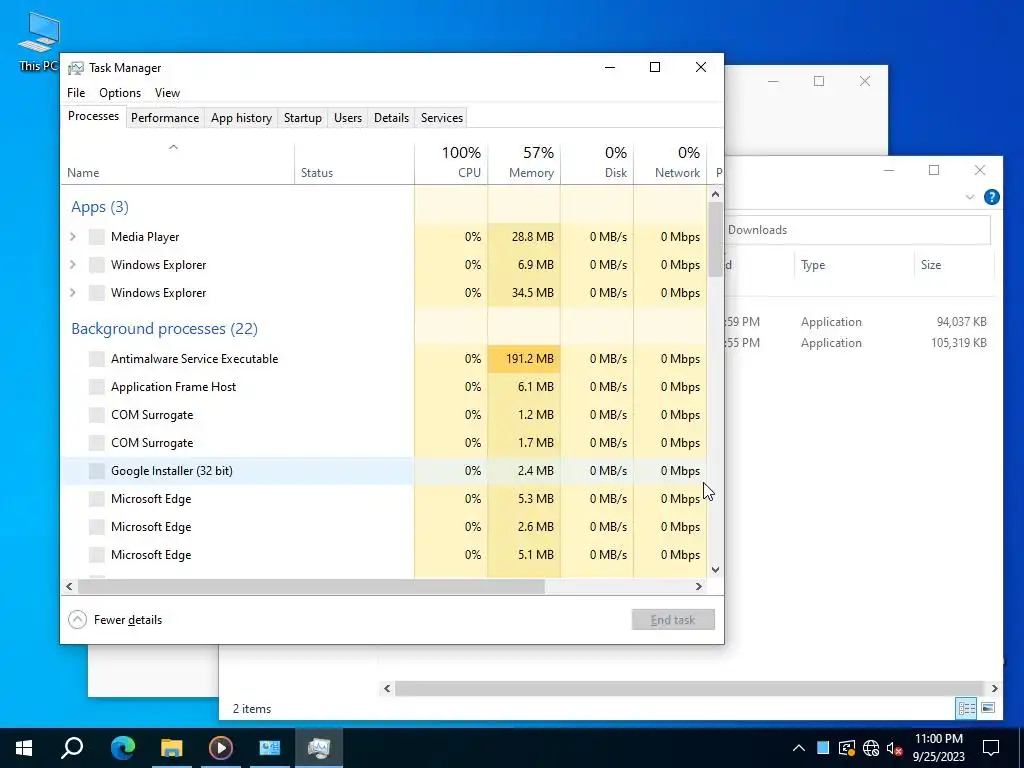Image resolution: width=1024 pixels, height=768 pixels.
Task: Open the View menu
Action: pyautogui.click(x=167, y=93)
